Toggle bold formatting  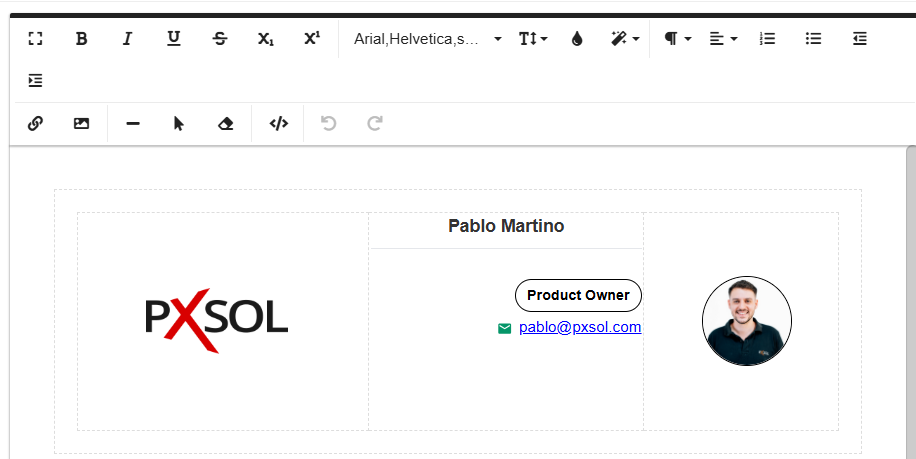82,39
